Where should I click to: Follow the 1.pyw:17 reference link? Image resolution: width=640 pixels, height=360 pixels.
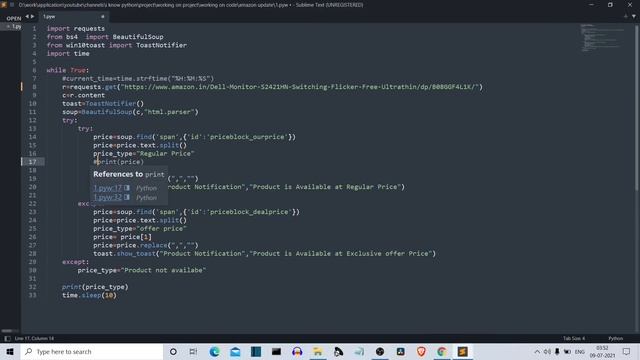pyautogui.click(x=108, y=188)
